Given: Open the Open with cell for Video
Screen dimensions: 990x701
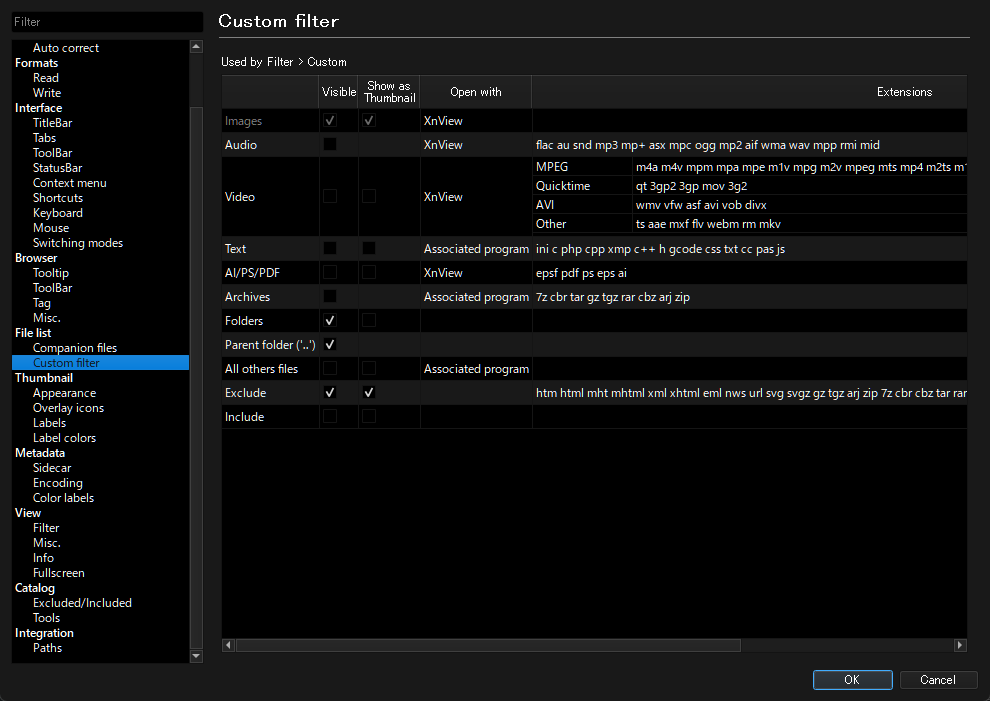Looking at the screenshot, I should pos(476,196).
